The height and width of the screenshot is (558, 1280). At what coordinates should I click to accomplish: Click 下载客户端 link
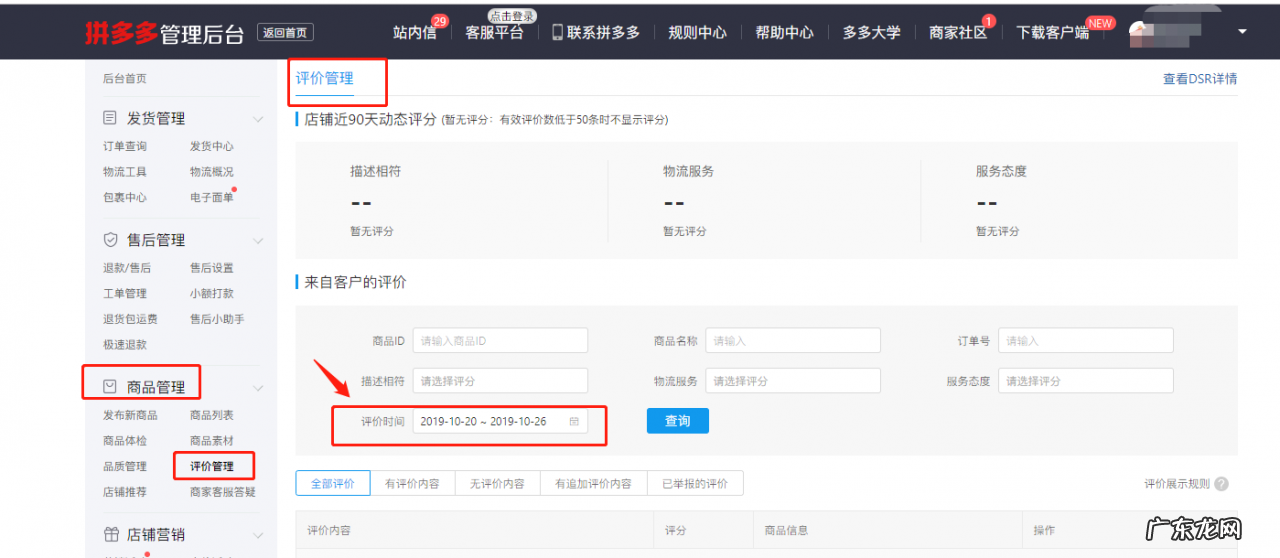1053,32
